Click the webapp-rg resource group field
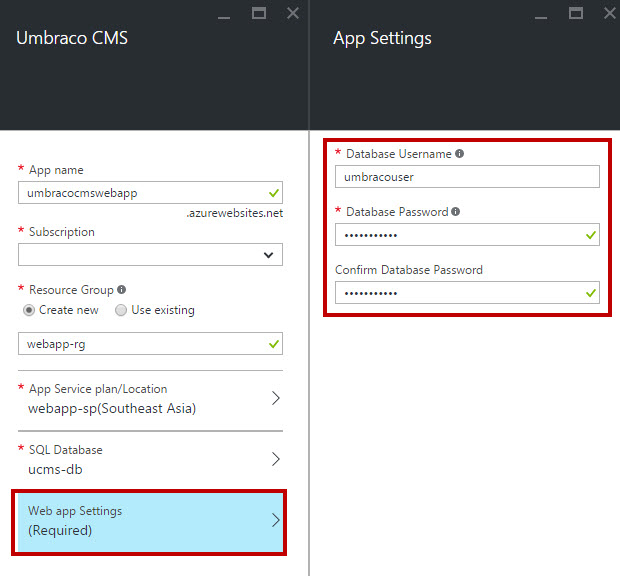 coord(150,344)
